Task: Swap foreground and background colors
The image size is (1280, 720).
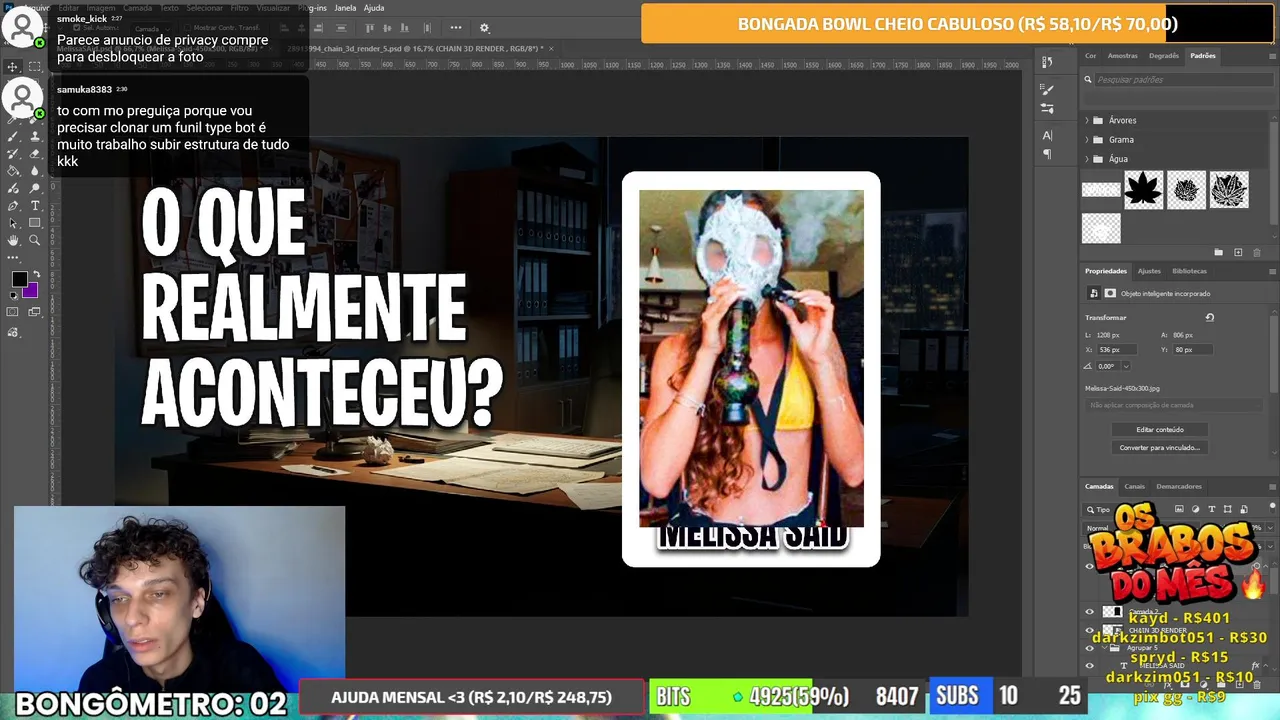Action: (x=36, y=274)
